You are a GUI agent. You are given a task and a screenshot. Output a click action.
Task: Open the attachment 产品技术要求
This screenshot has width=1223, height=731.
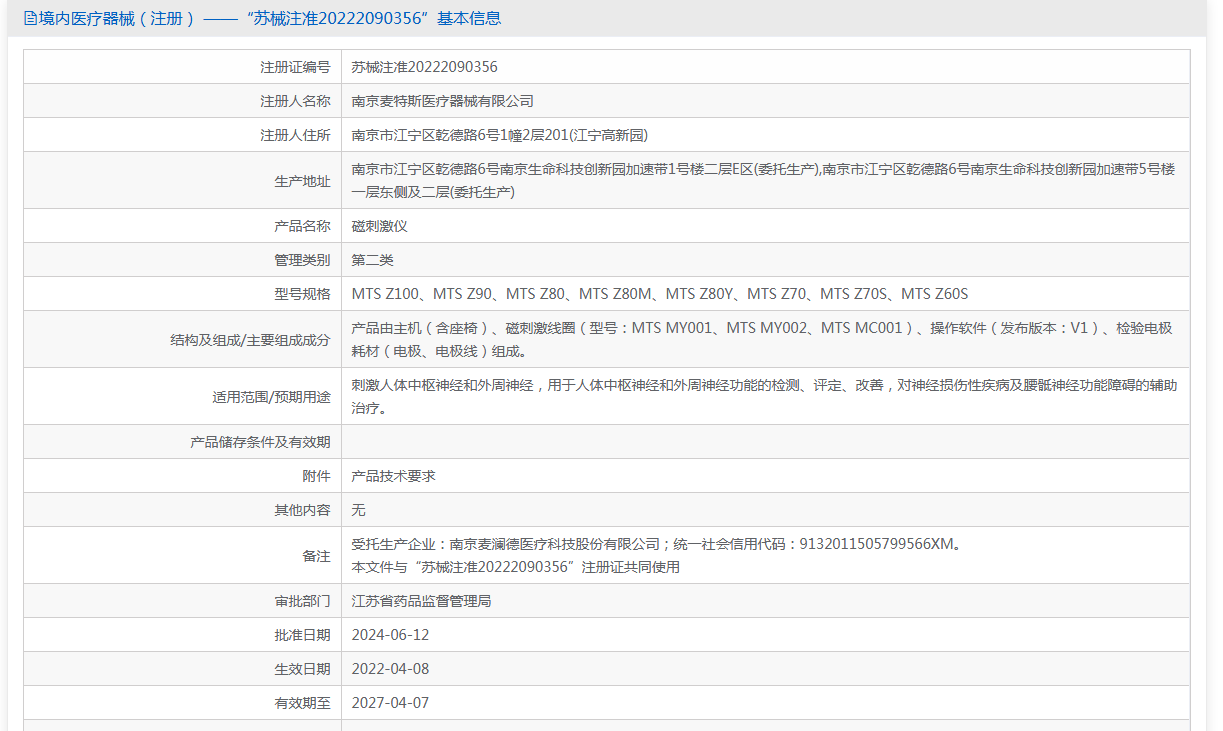point(394,476)
